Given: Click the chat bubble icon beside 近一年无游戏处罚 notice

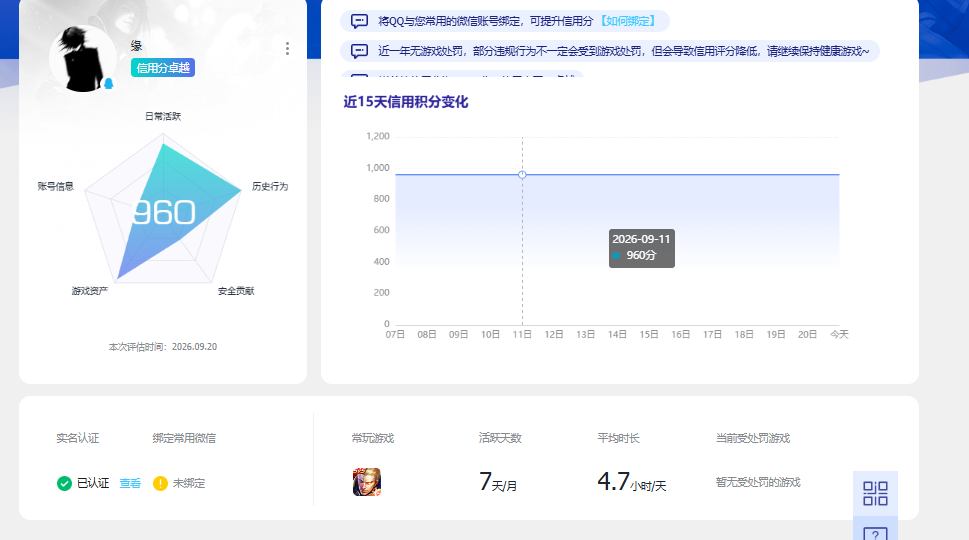Looking at the screenshot, I should 359,51.
